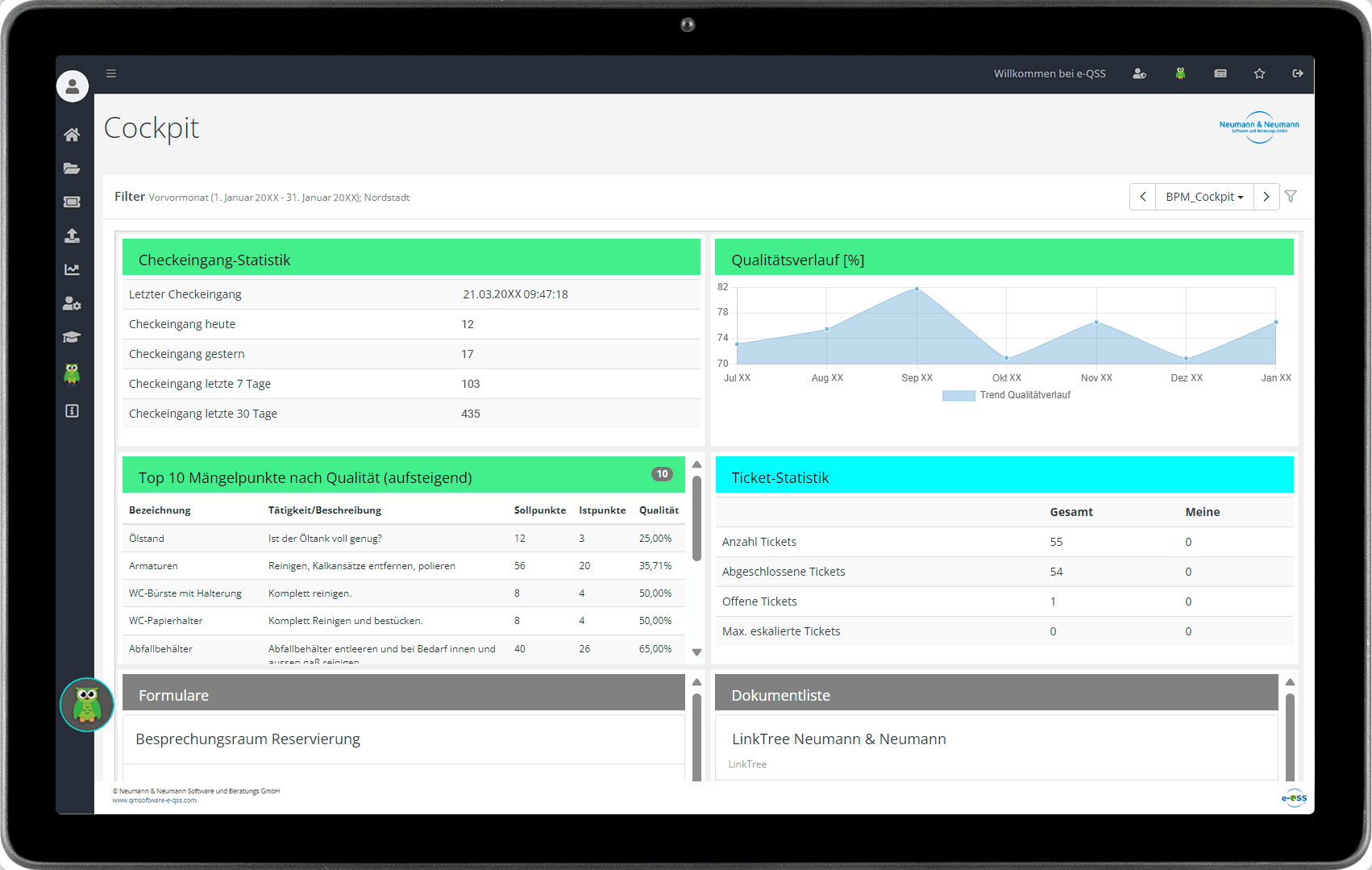The image size is (1372, 870).
Task: Toggle the filter funnel near BPM_Cockpit
Action: (1291, 197)
